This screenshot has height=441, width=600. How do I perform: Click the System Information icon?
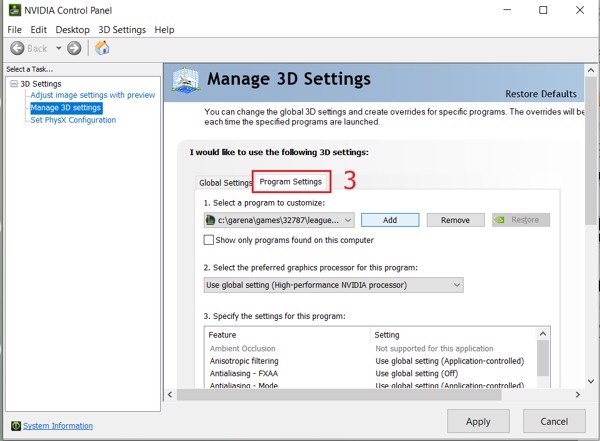click(x=16, y=426)
